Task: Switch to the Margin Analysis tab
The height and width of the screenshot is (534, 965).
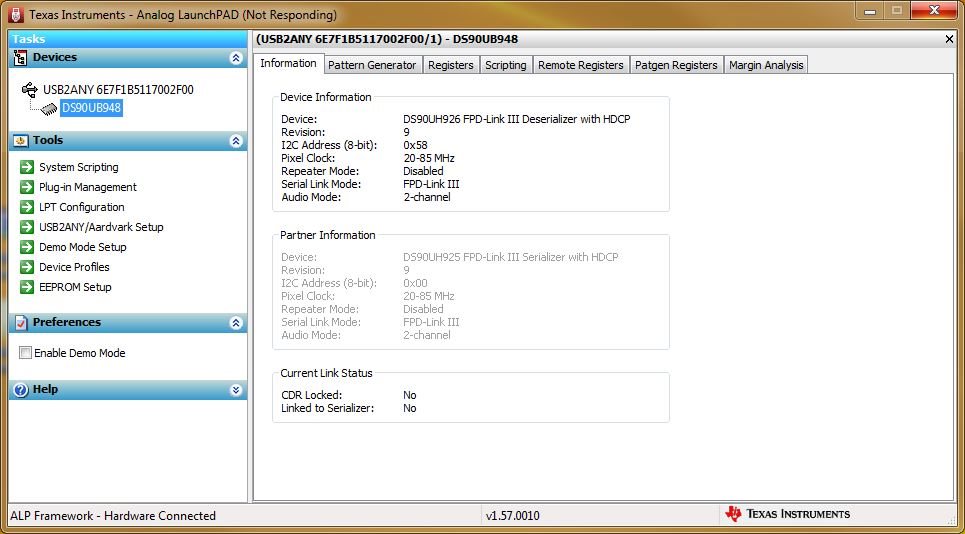Action: tap(766, 65)
